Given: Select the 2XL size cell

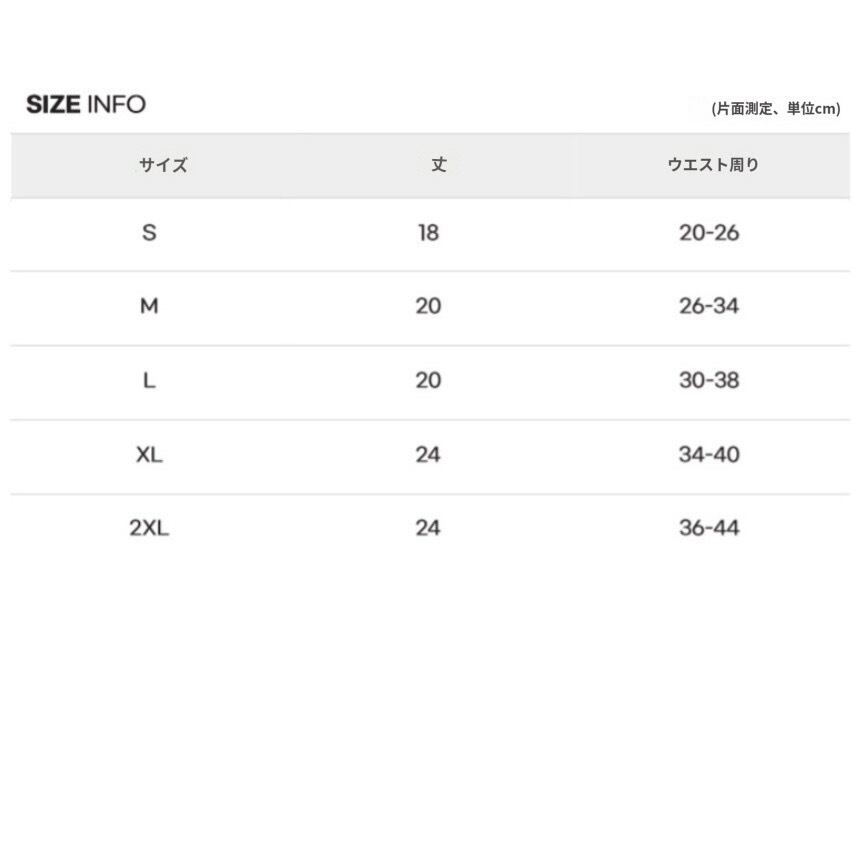Looking at the screenshot, I should point(149,528).
